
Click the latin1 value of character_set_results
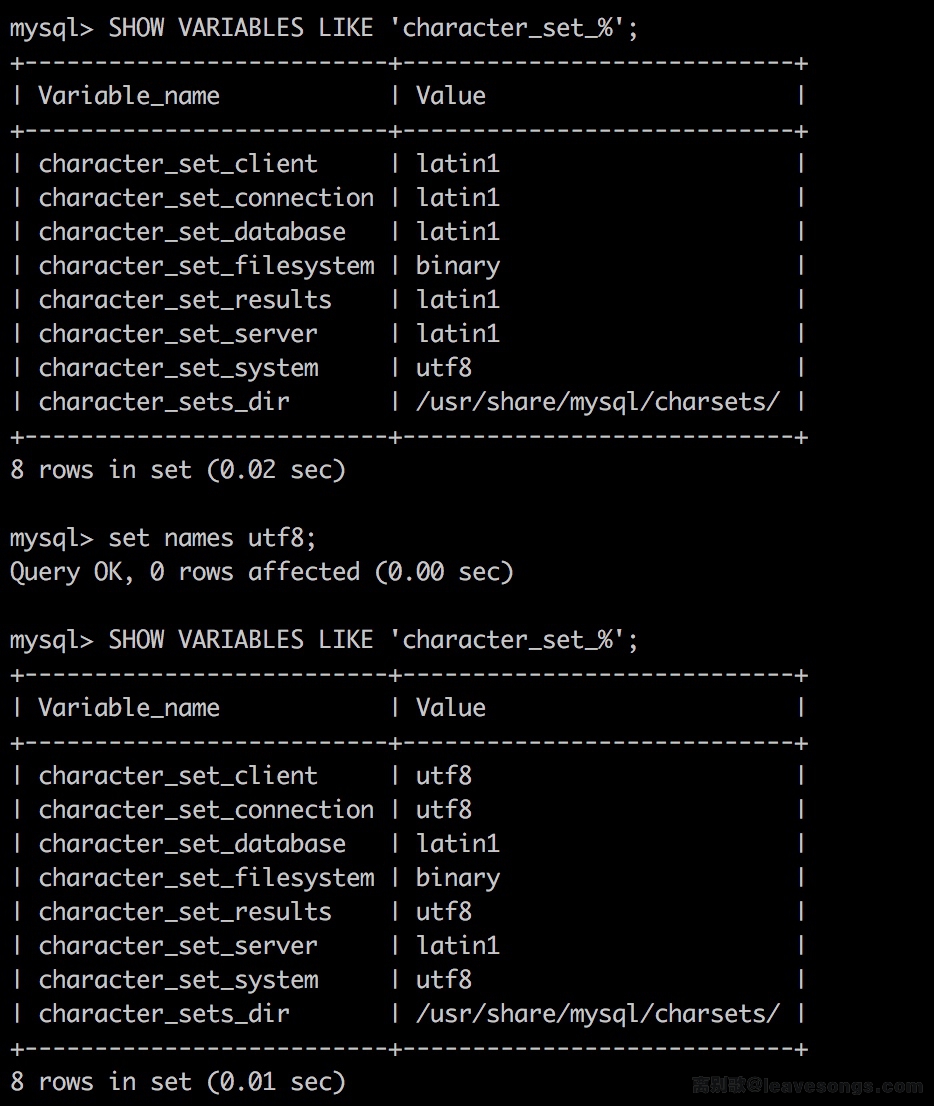click(x=458, y=300)
